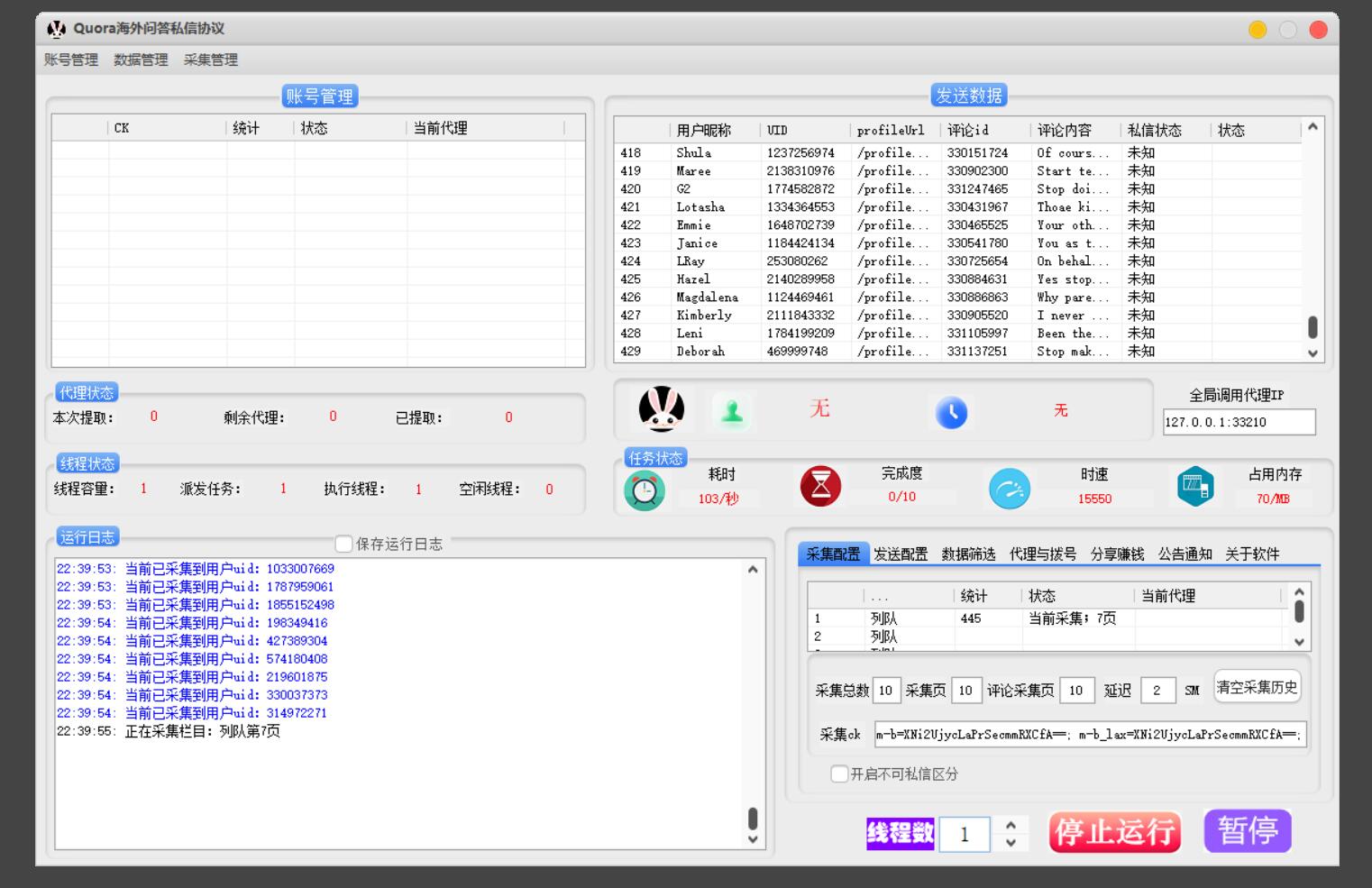Screen dimensions: 1372x888
Task: Increase thread count with up arrow
Action: tap(1011, 824)
